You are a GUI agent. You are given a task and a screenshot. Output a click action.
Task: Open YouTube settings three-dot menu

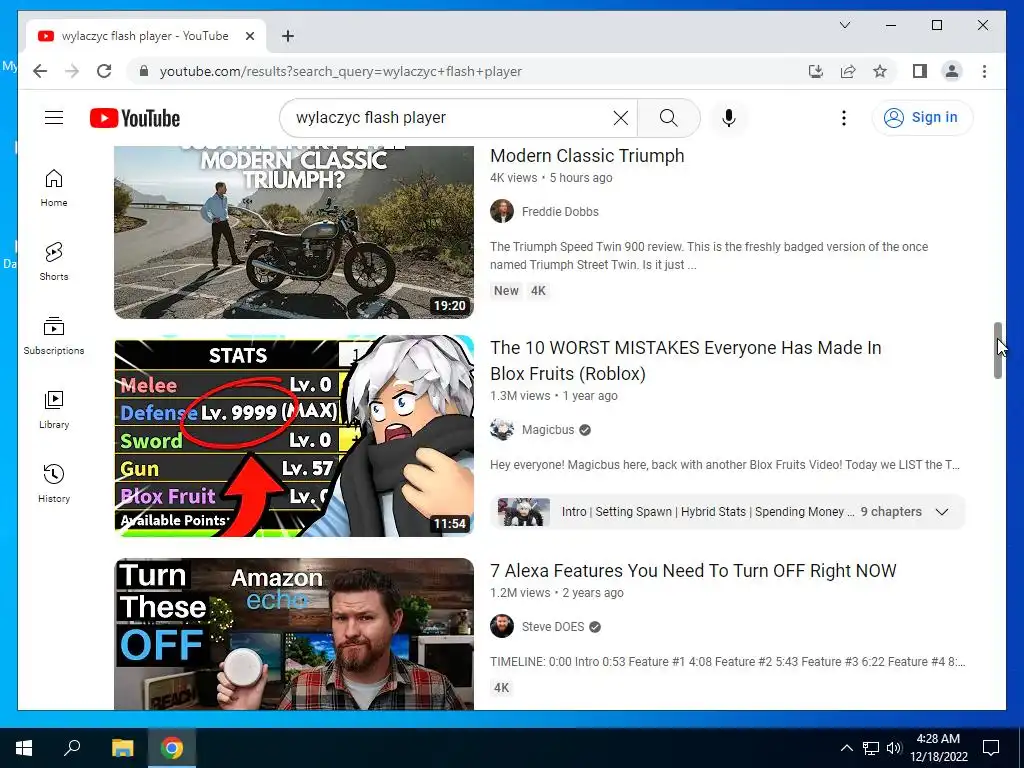(x=844, y=118)
